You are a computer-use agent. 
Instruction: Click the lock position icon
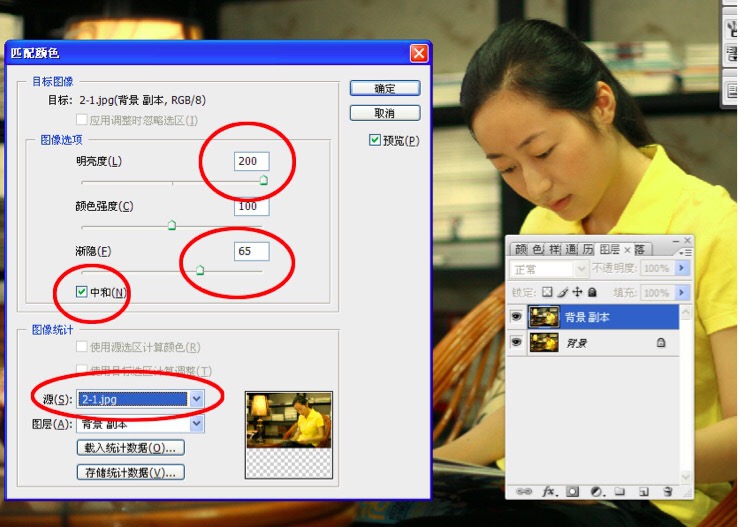577,293
